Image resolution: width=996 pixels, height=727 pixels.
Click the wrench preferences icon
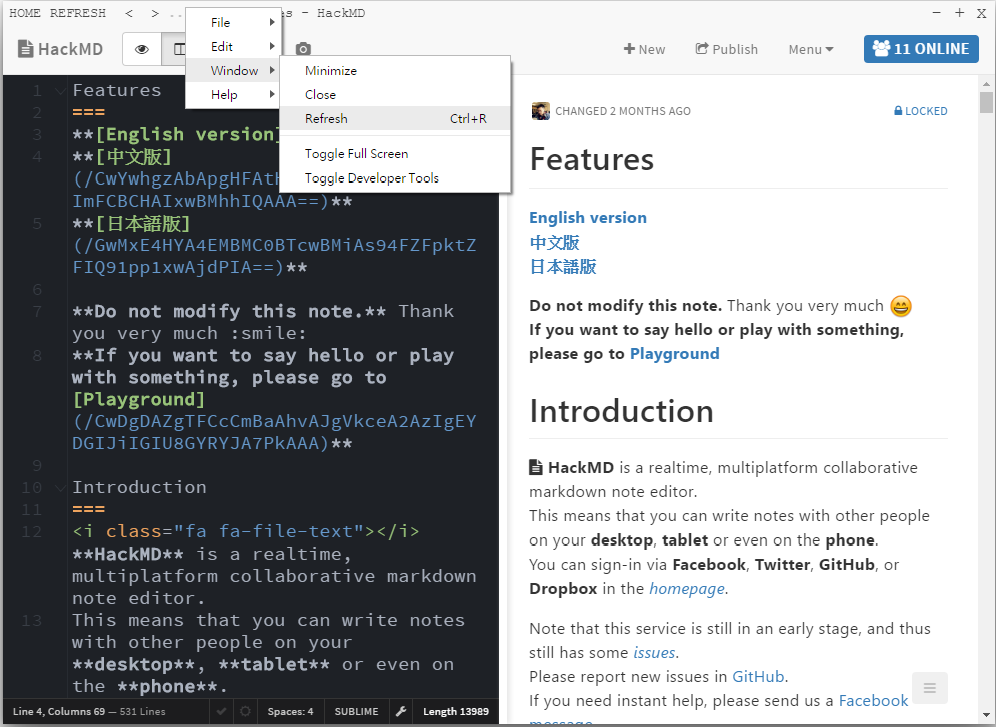[x=401, y=711]
